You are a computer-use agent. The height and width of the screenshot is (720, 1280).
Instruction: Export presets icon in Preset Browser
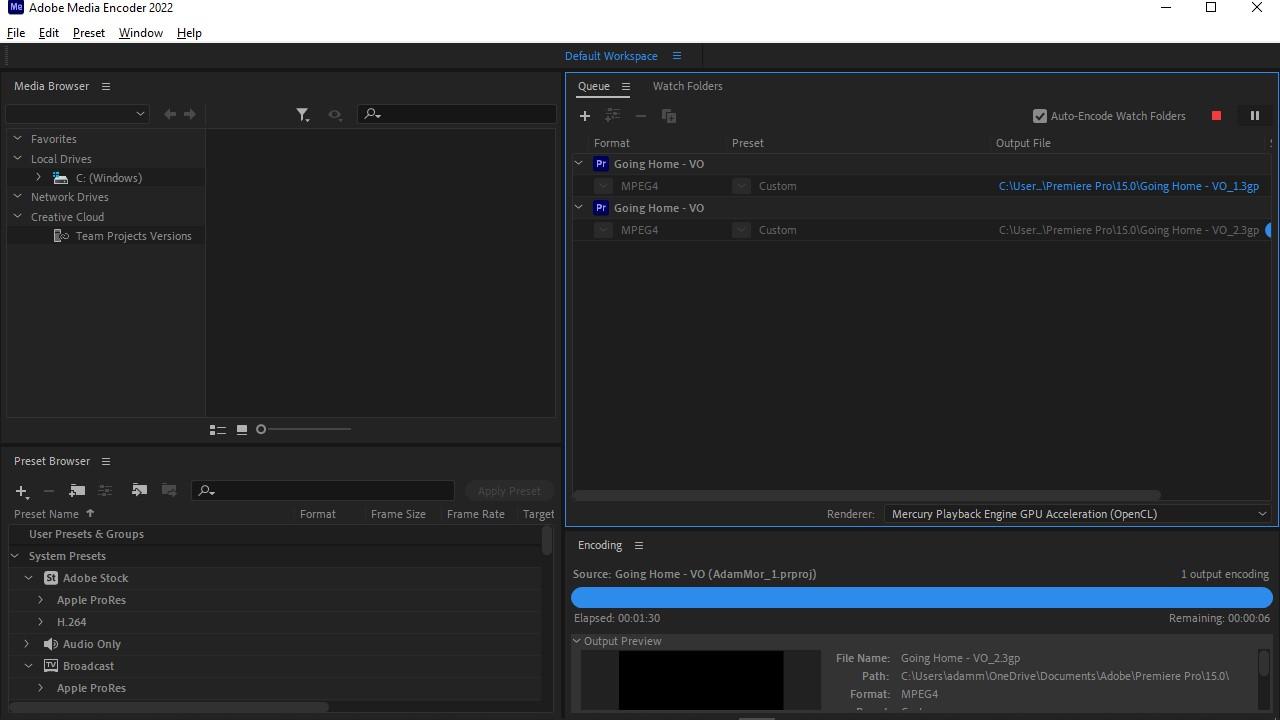click(x=169, y=490)
